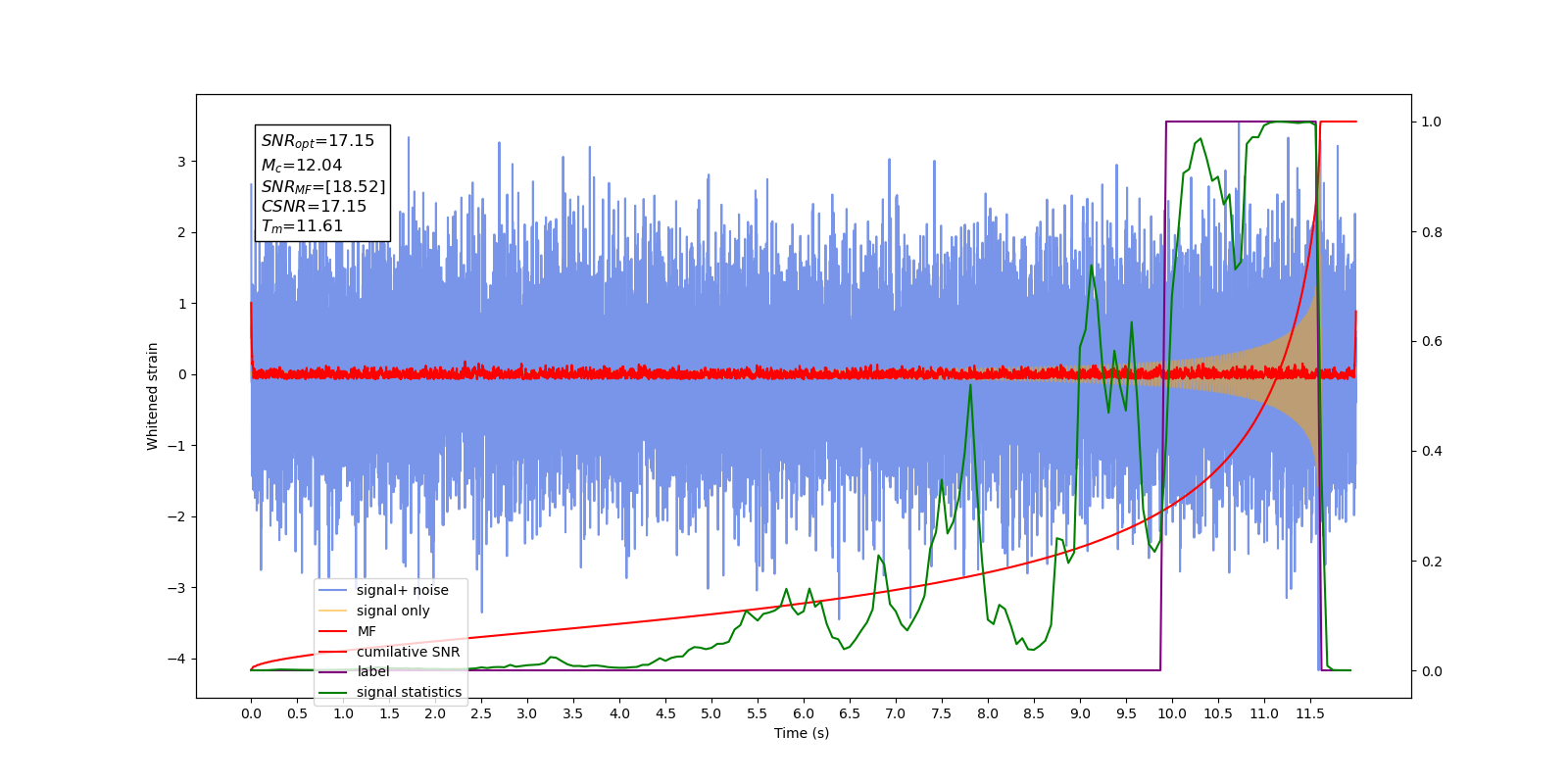Click the Mc=12.04 annotation text
The height and width of the screenshot is (784, 1568).
(302, 166)
